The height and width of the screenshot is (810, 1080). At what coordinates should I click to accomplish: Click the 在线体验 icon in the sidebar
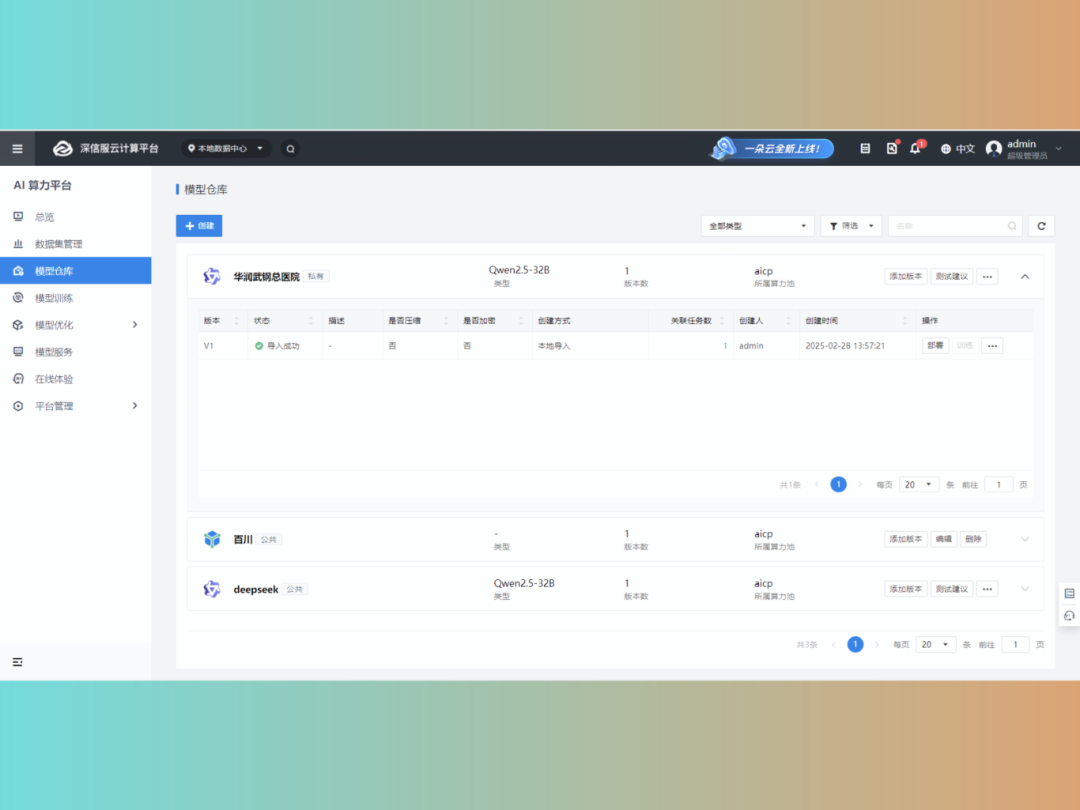pos(18,379)
